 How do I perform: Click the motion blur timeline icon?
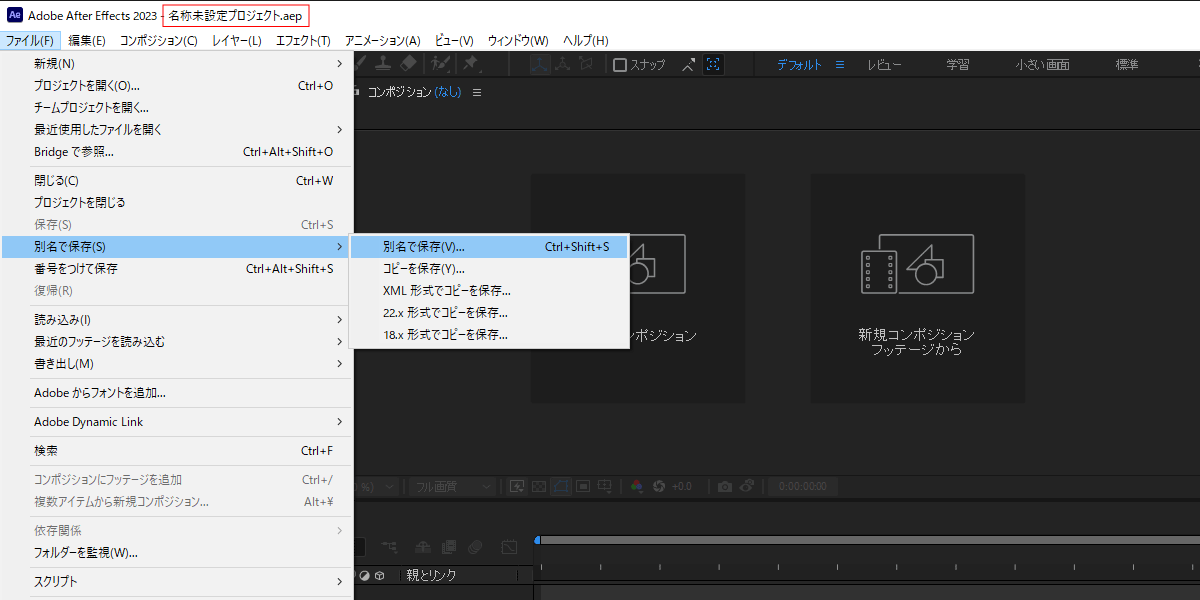pos(475,547)
